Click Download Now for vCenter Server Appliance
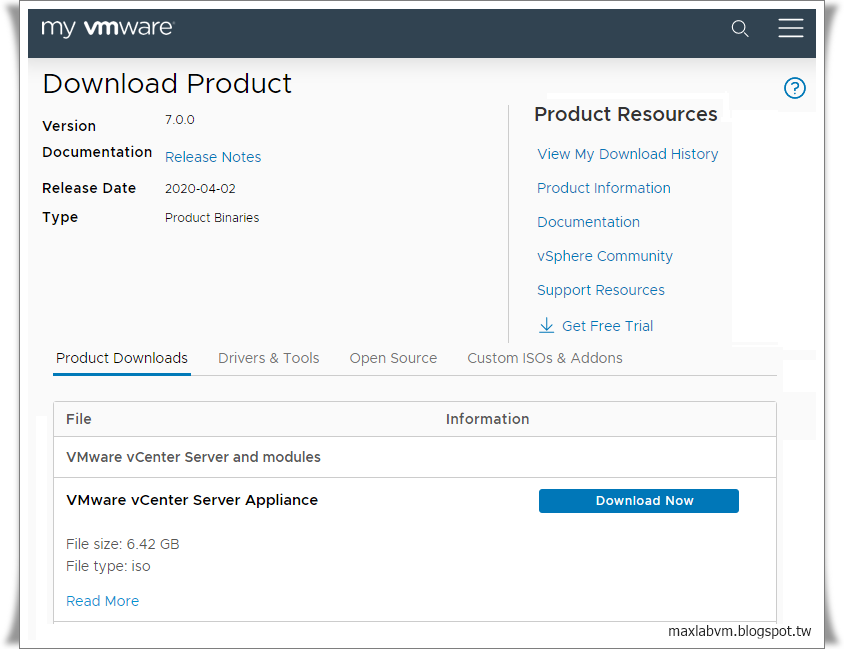 pos(638,500)
